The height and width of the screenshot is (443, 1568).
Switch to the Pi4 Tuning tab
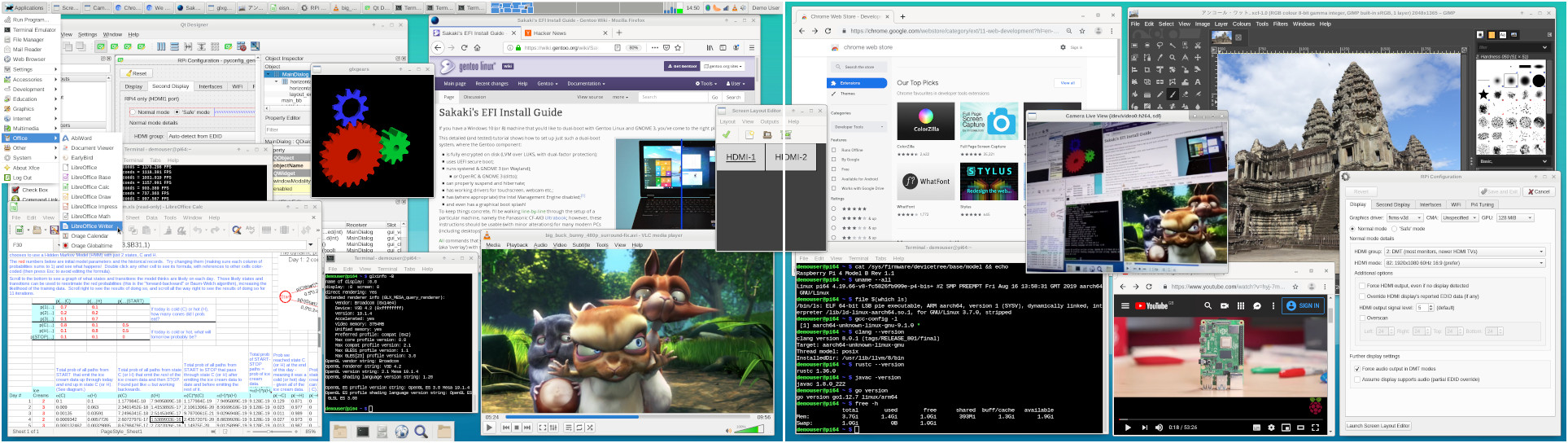pyautogui.click(x=1481, y=204)
